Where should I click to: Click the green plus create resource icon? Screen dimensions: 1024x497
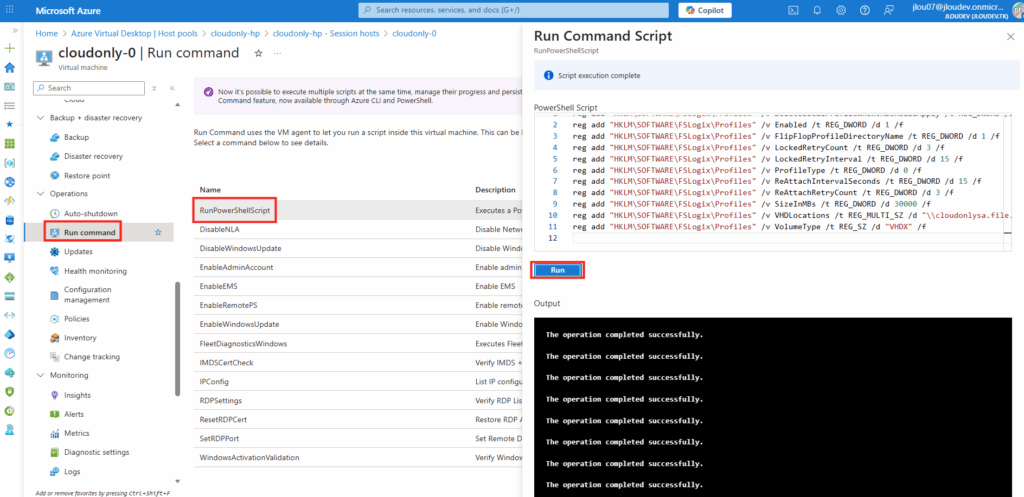[x=10, y=48]
